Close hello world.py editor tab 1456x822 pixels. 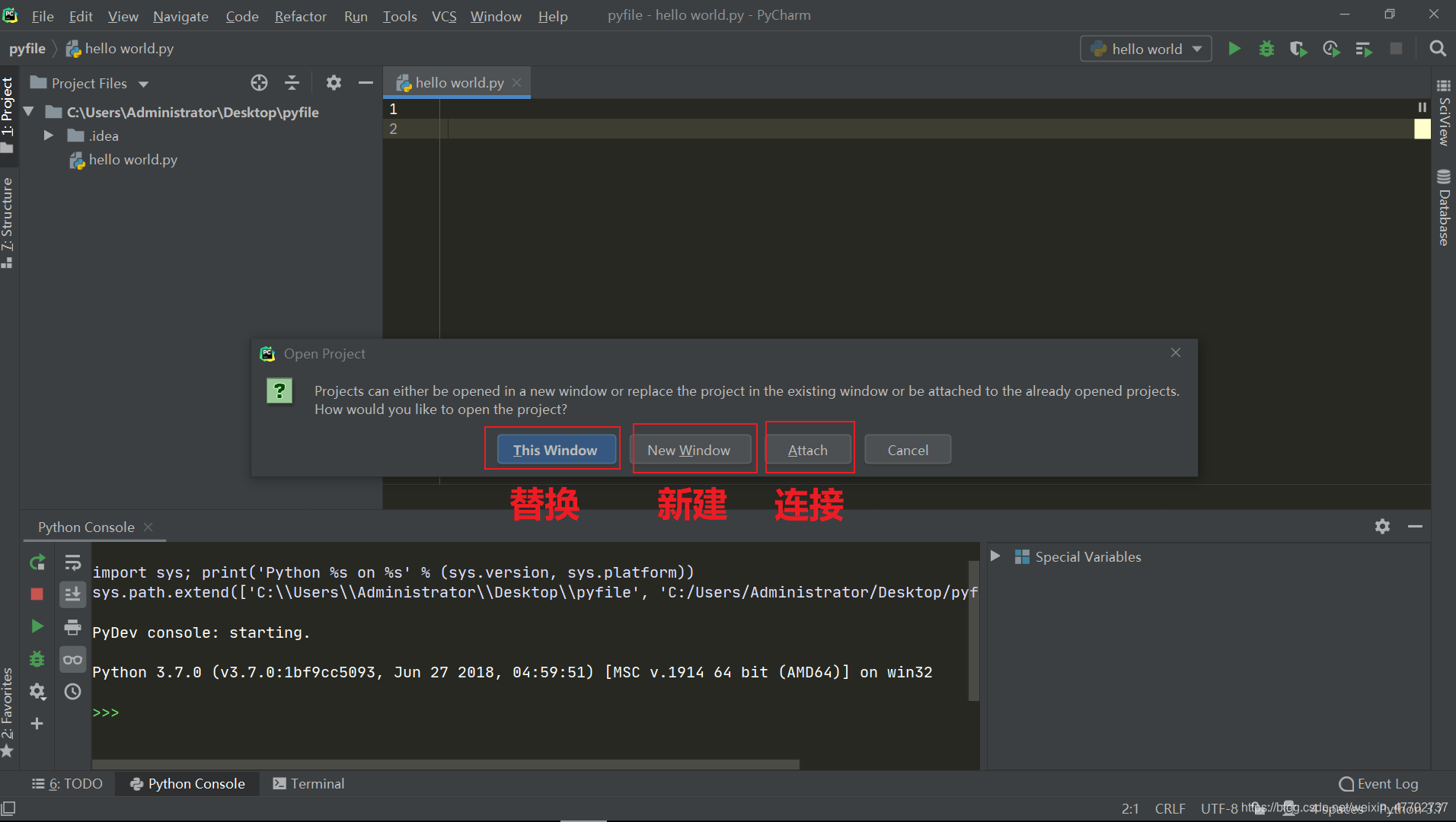(517, 82)
